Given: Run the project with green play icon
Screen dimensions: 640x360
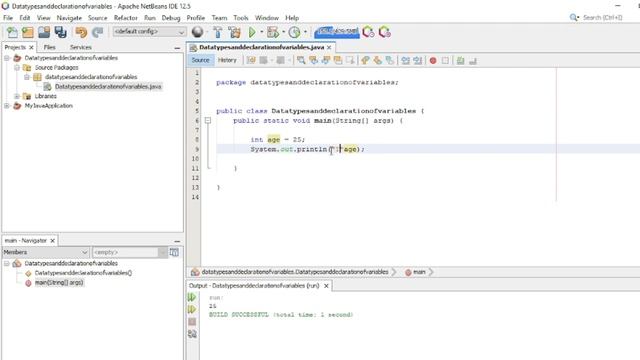Looking at the screenshot, I should (x=252, y=32).
